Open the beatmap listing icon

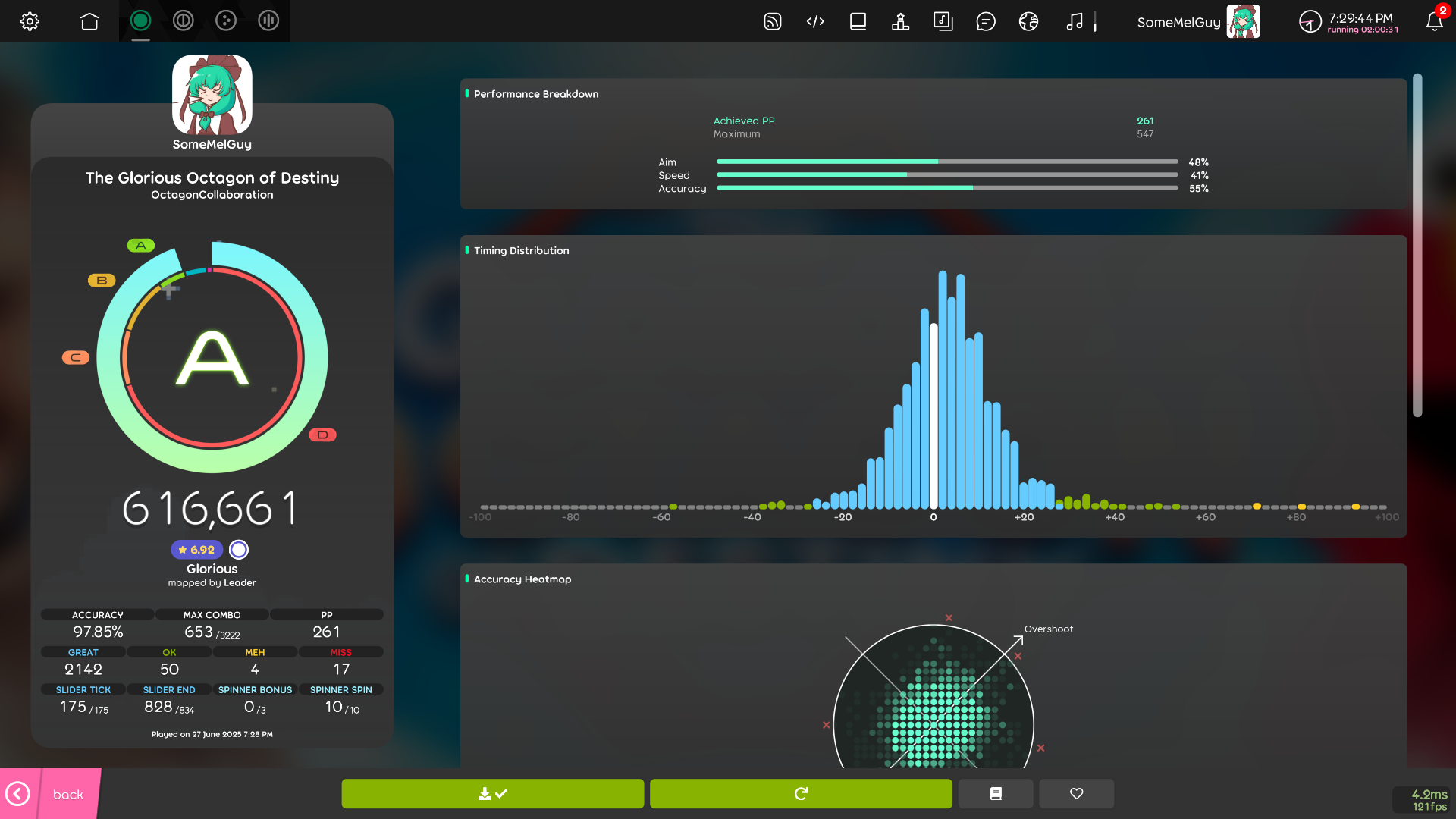(943, 21)
